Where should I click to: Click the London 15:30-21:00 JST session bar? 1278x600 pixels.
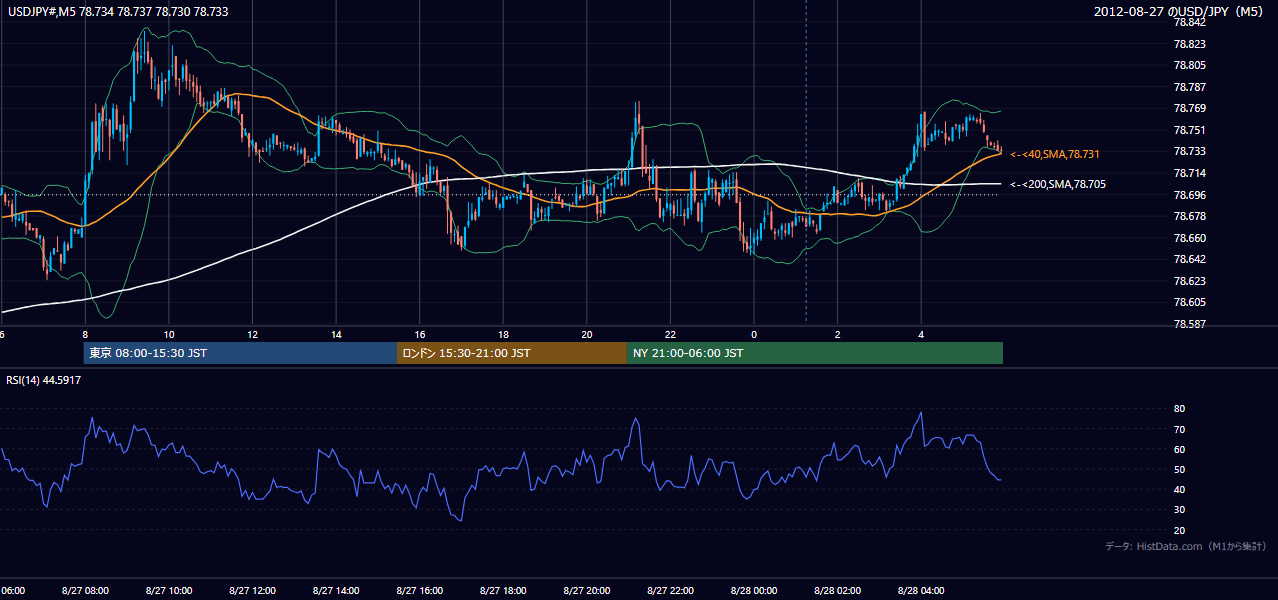tap(512, 353)
